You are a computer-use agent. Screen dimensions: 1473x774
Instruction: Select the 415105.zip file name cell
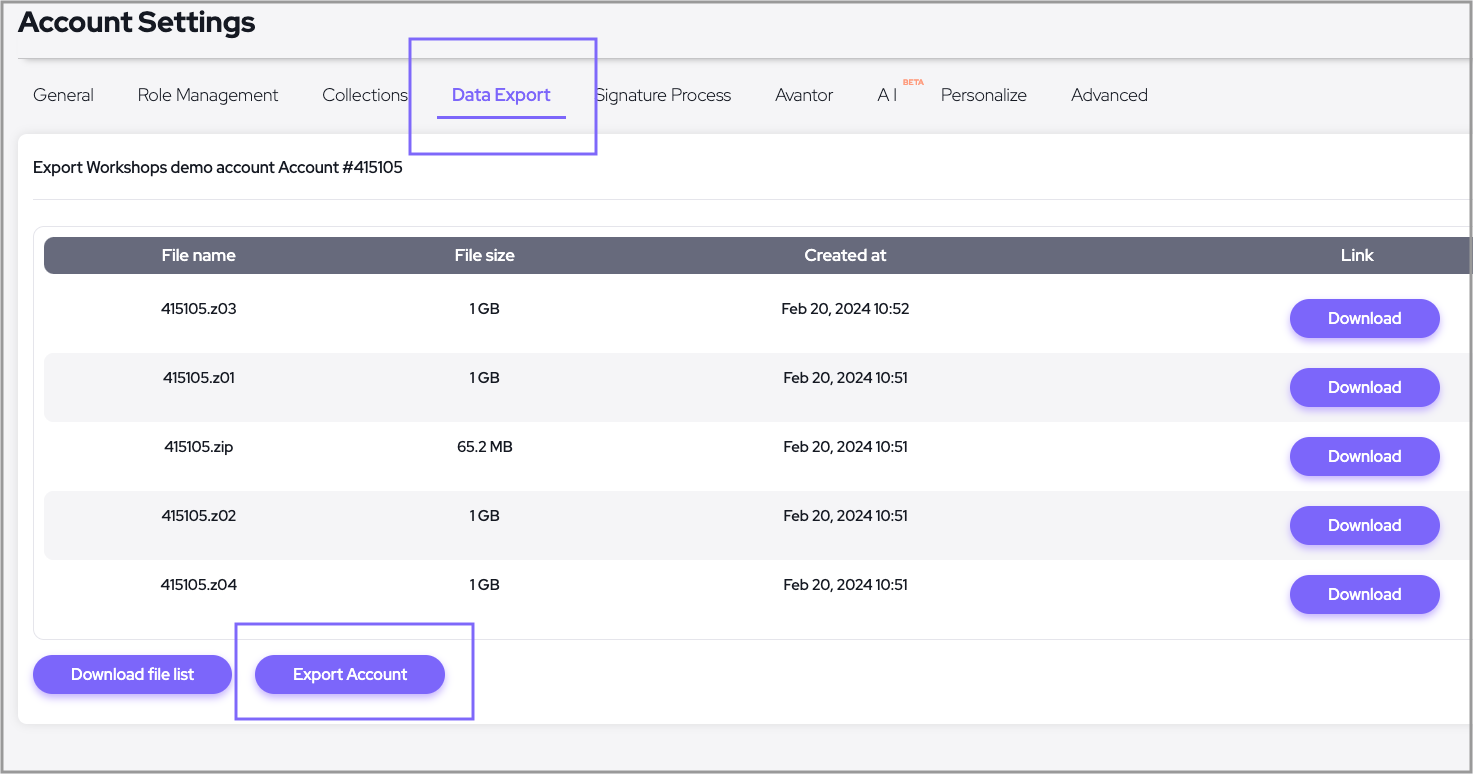[x=198, y=447]
